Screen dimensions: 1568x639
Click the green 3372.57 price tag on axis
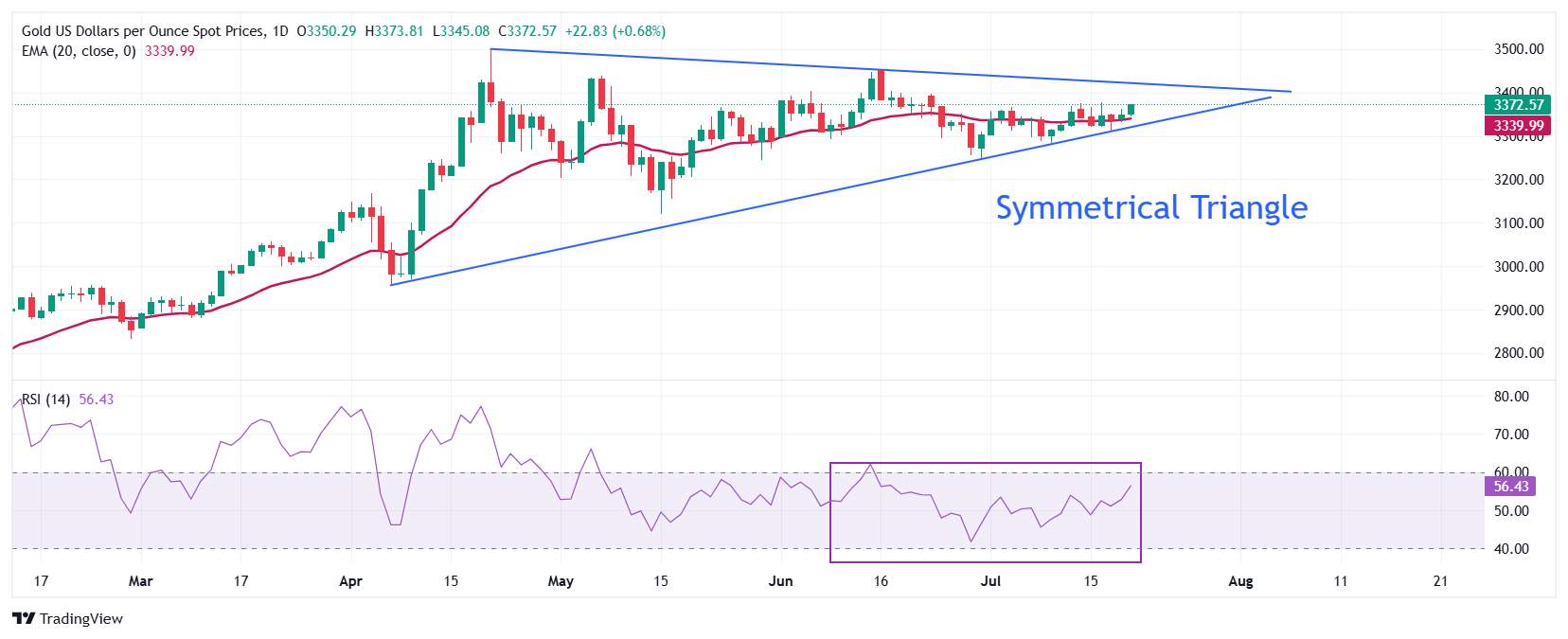[1518, 105]
